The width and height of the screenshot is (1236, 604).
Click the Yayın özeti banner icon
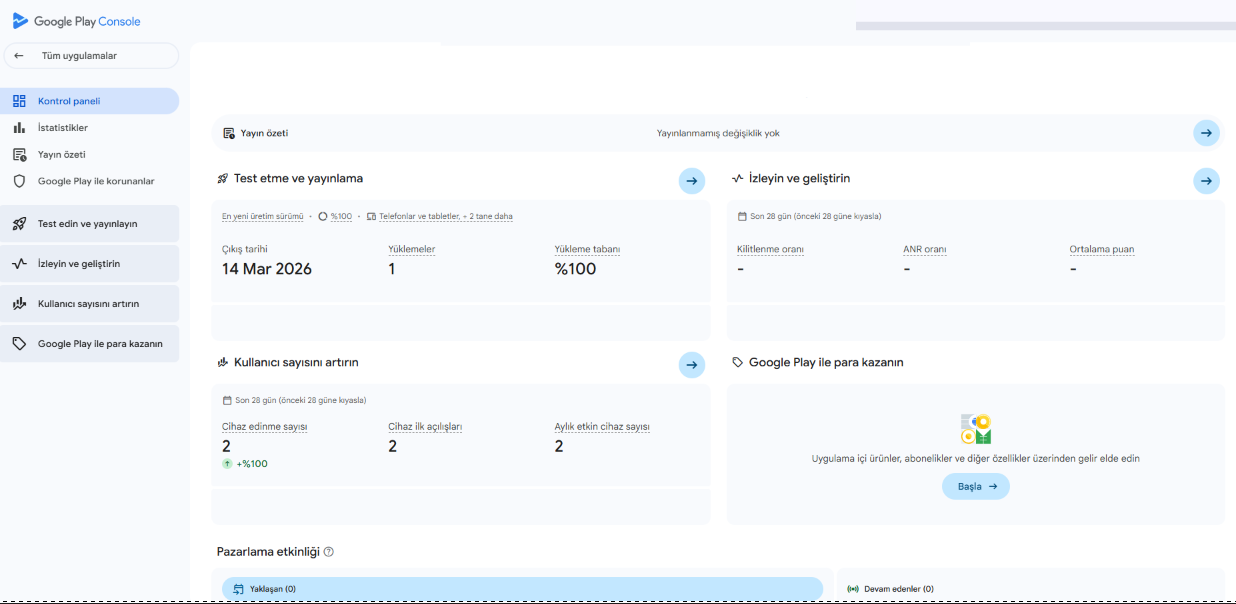pyautogui.click(x=229, y=133)
